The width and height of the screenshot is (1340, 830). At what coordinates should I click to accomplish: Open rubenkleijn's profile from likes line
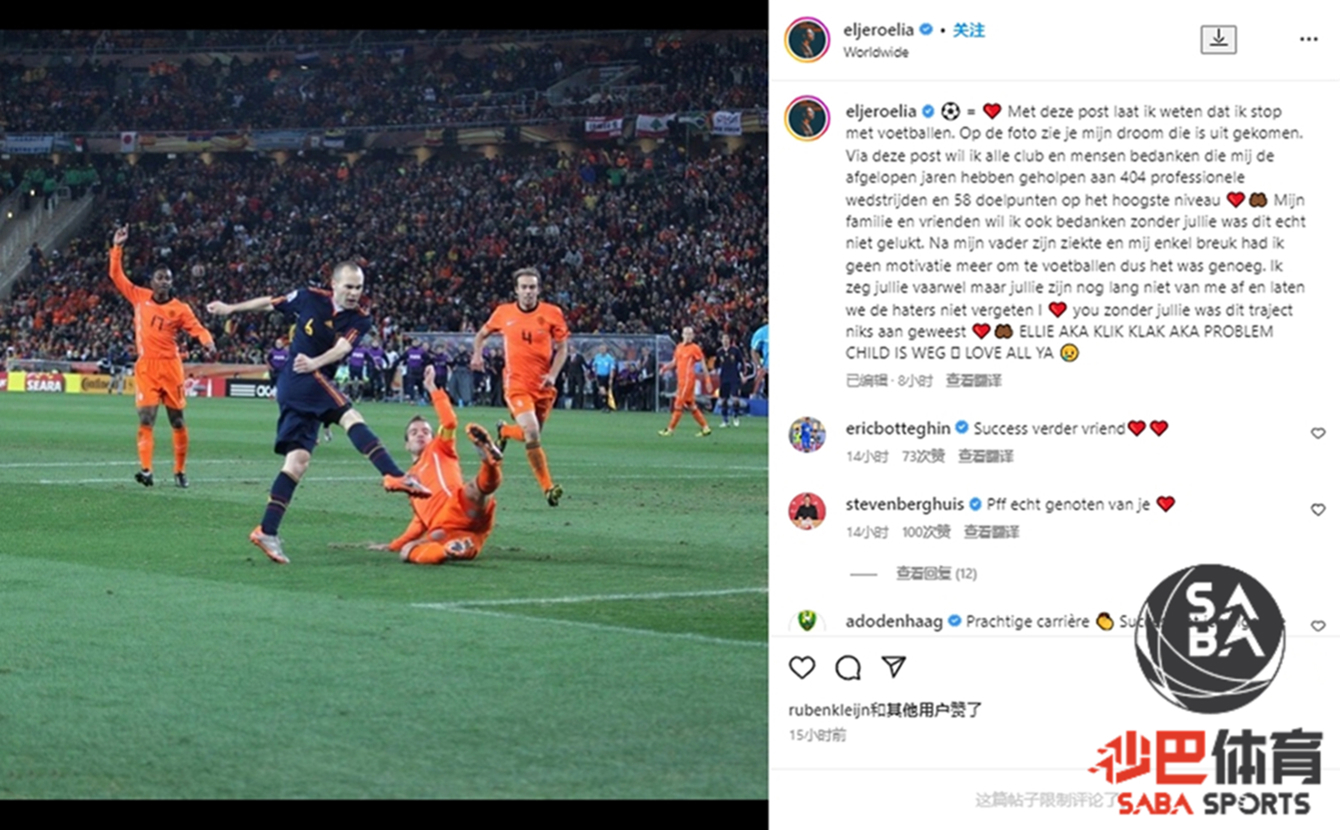point(827,710)
